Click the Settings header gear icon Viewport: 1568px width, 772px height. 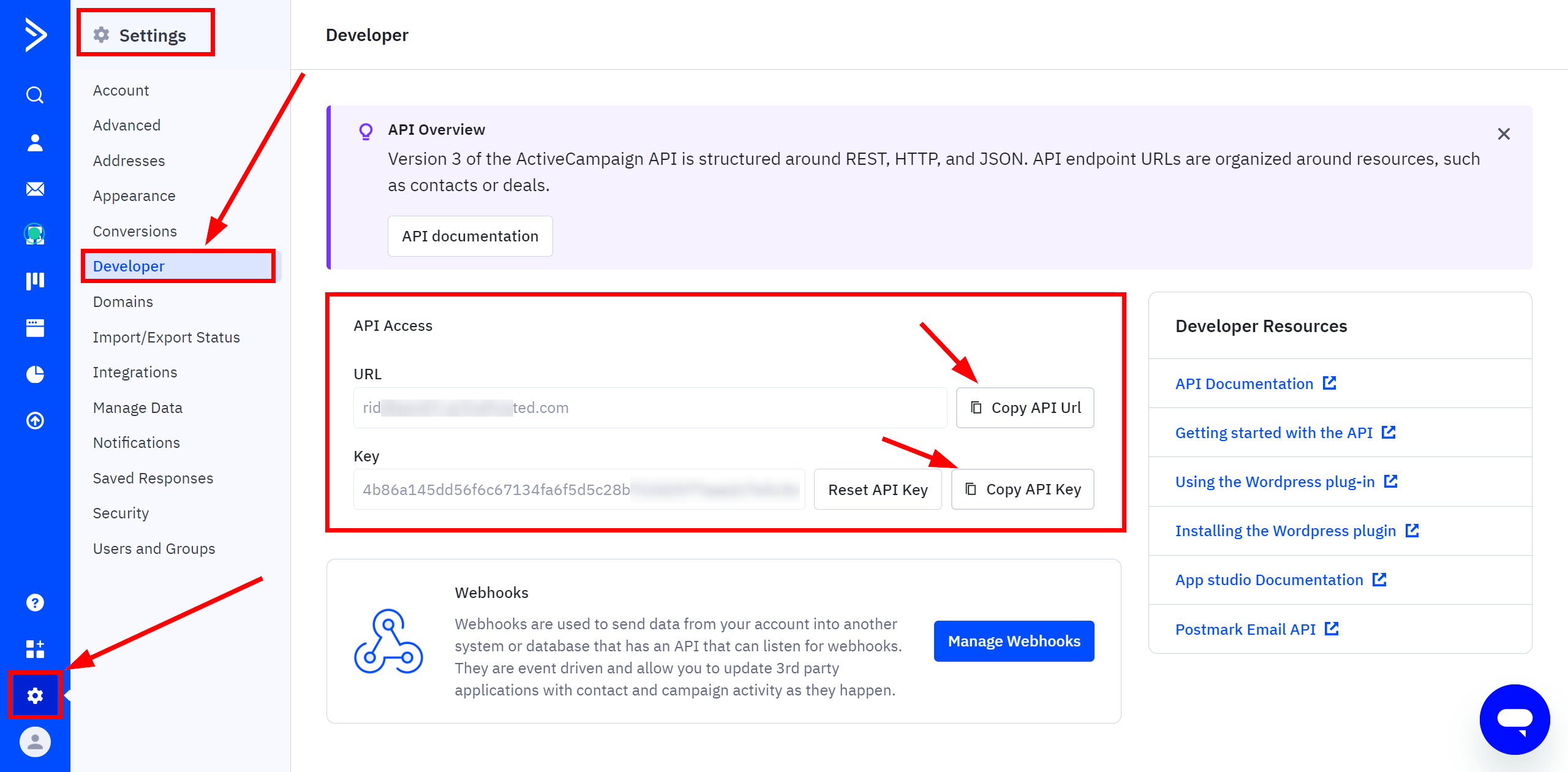click(101, 35)
